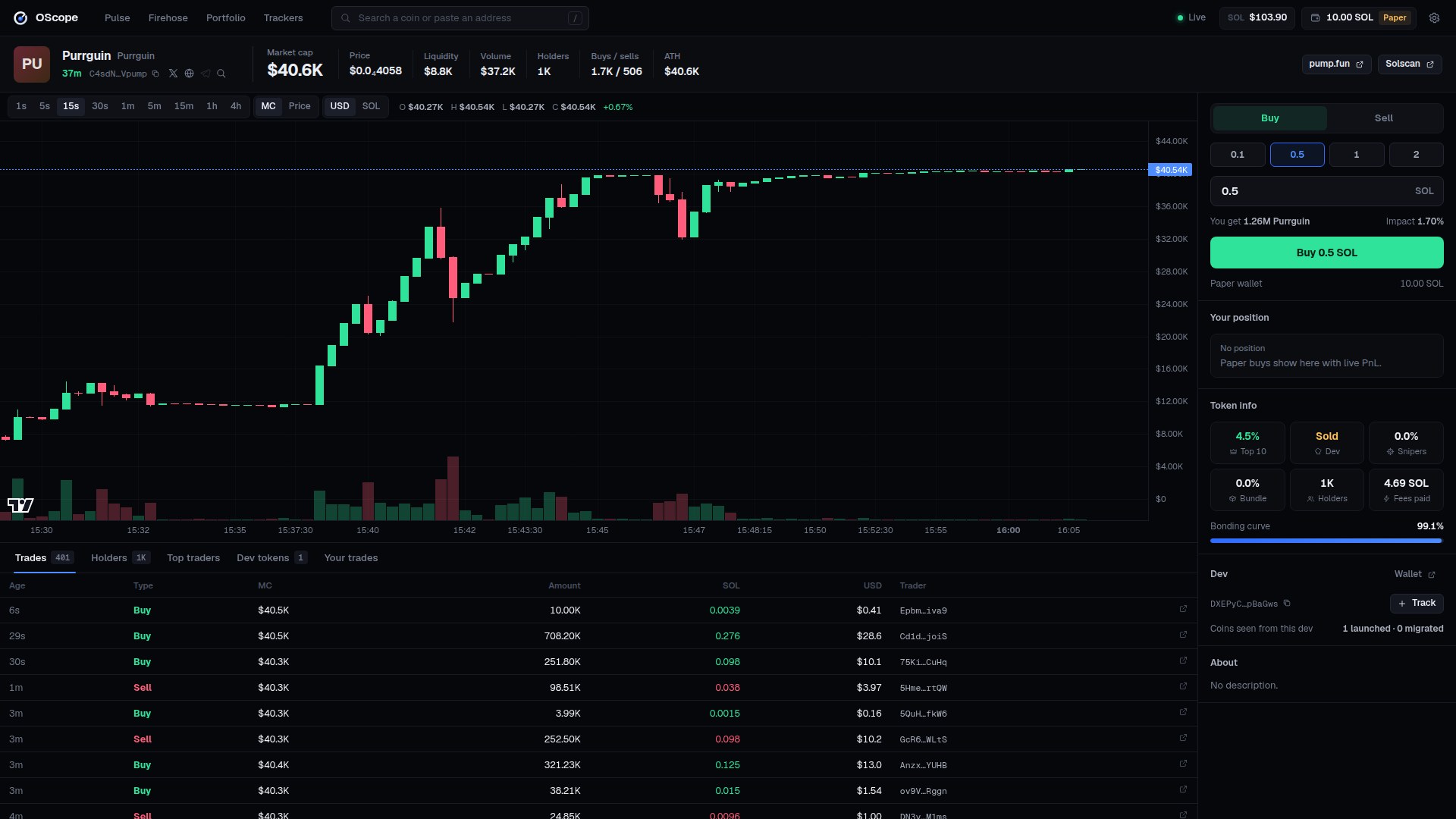The height and width of the screenshot is (819, 1456).
Task: Track the dev wallet
Action: point(1417,603)
